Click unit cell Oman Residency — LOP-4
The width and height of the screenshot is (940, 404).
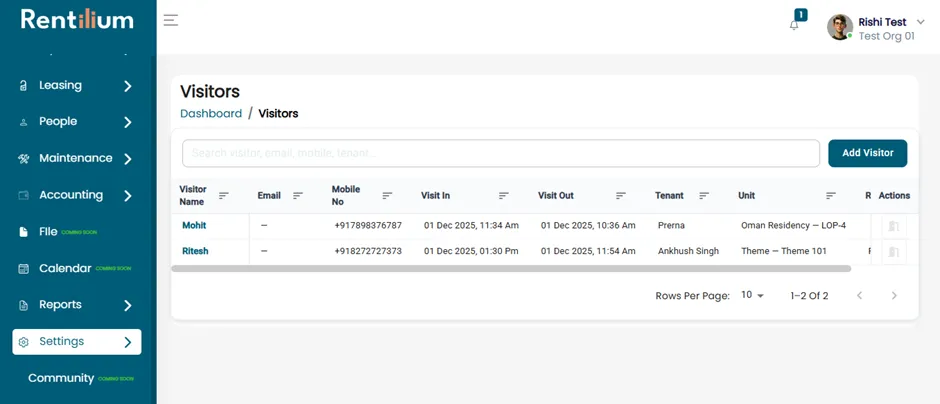pos(794,225)
